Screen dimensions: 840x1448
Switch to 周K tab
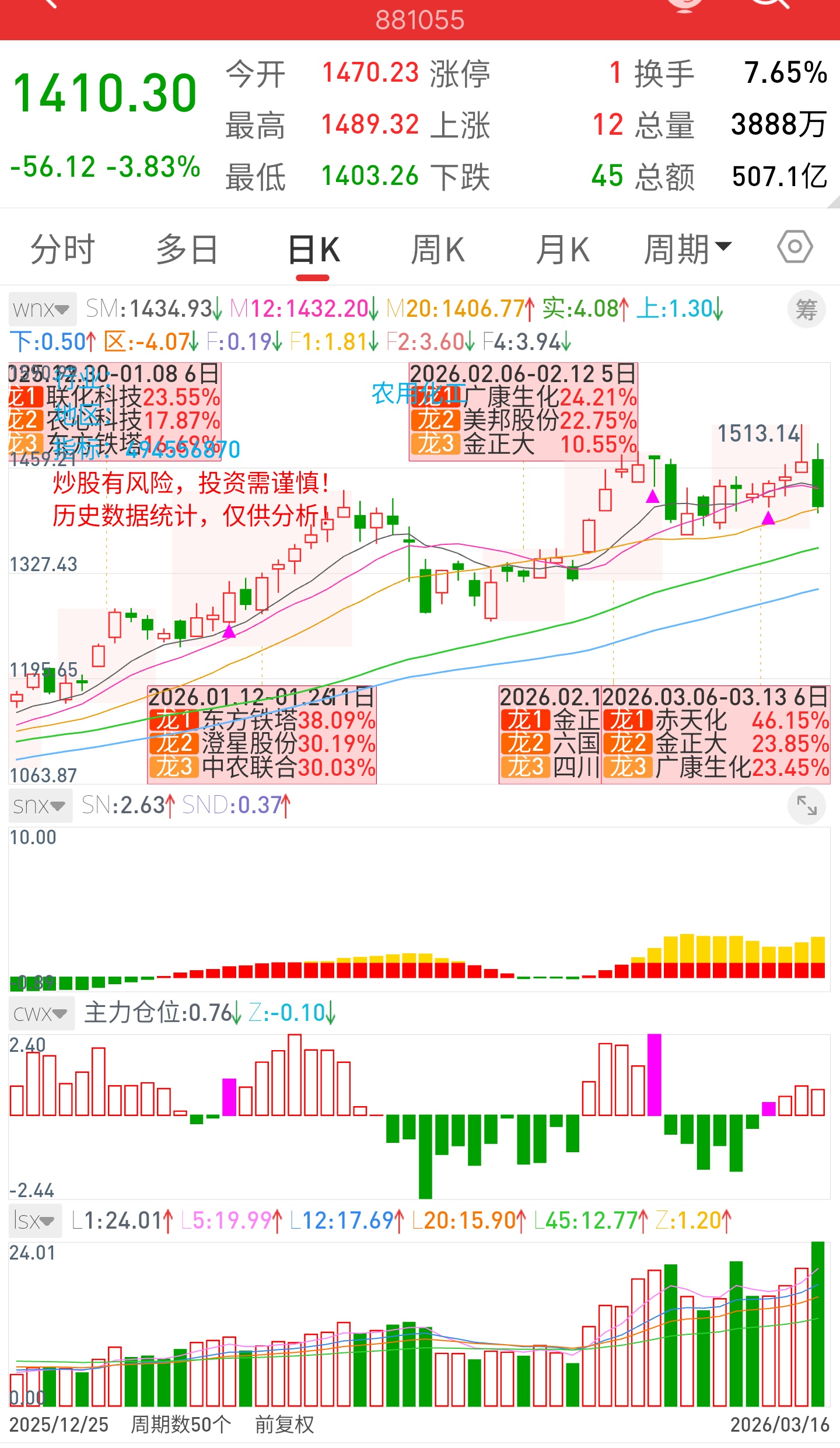438,249
